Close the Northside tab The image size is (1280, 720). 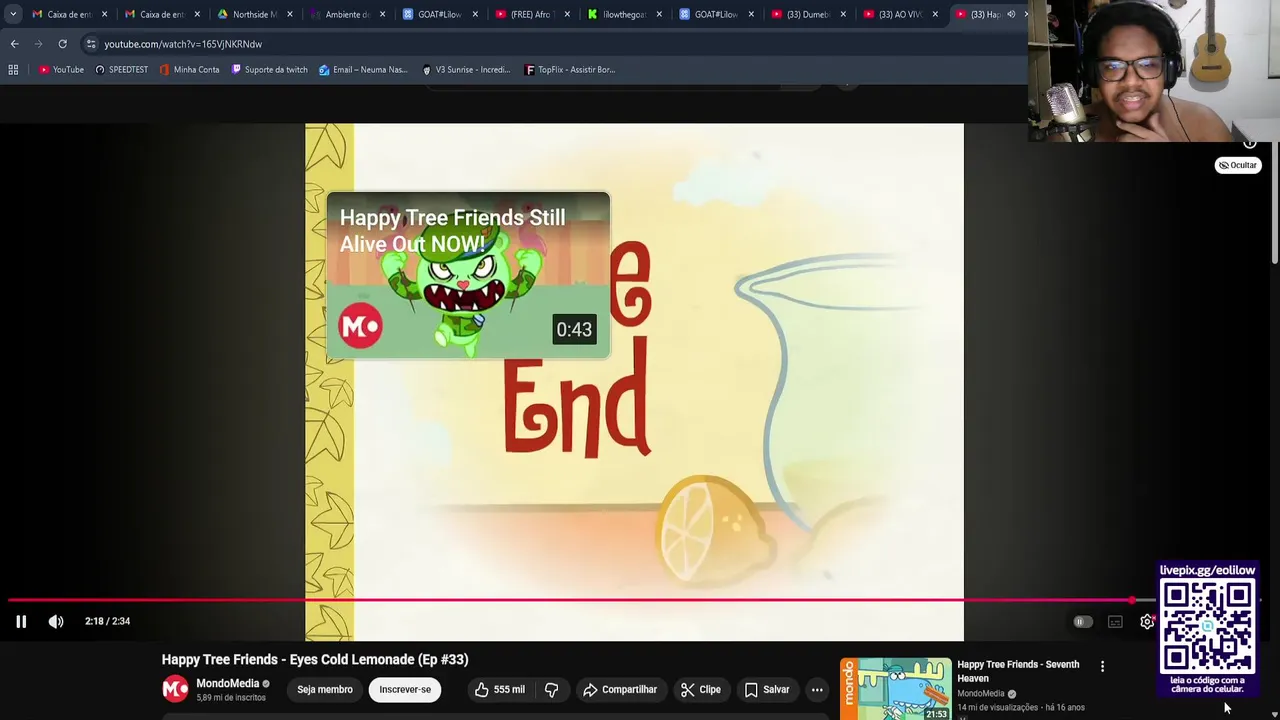(x=290, y=14)
